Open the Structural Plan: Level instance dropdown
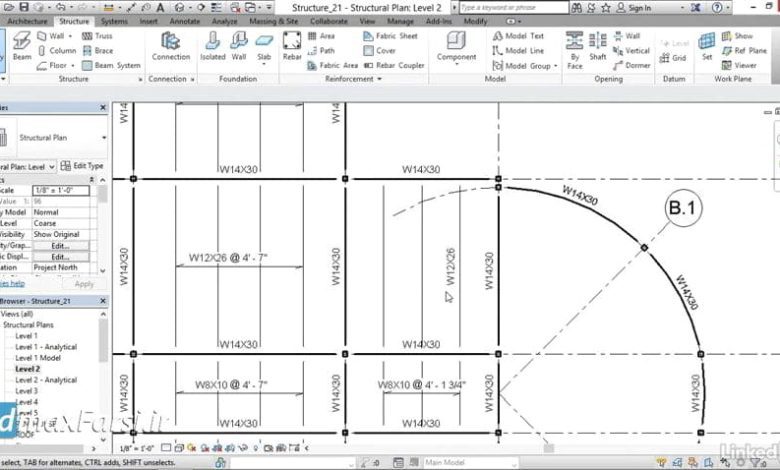780x470 pixels. pos(27,167)
